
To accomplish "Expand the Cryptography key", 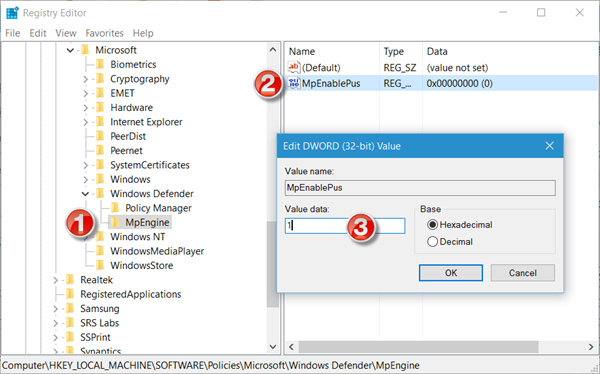I will point(85,79).
